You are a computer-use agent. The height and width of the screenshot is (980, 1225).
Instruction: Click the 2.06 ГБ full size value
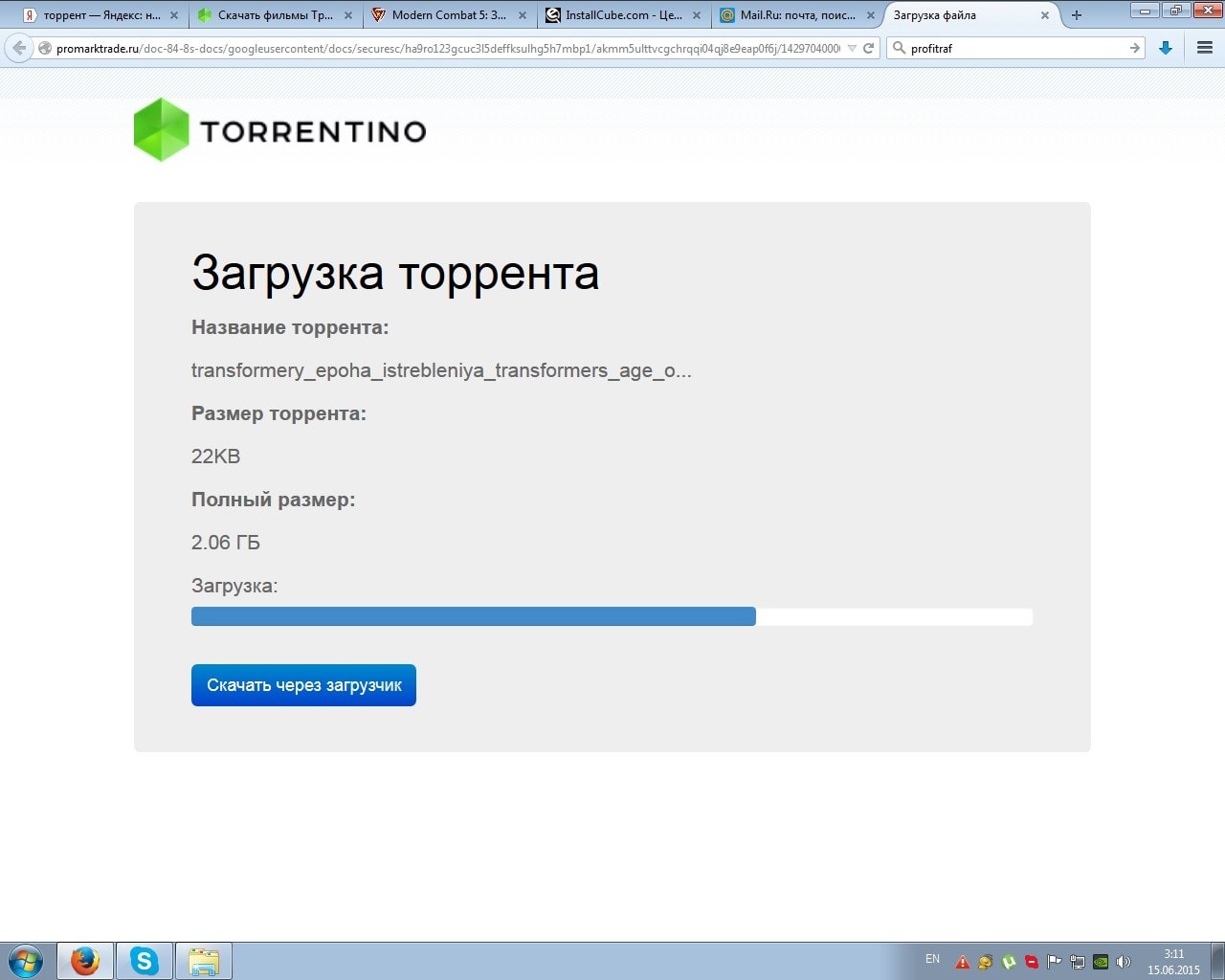tap(226, 543)
